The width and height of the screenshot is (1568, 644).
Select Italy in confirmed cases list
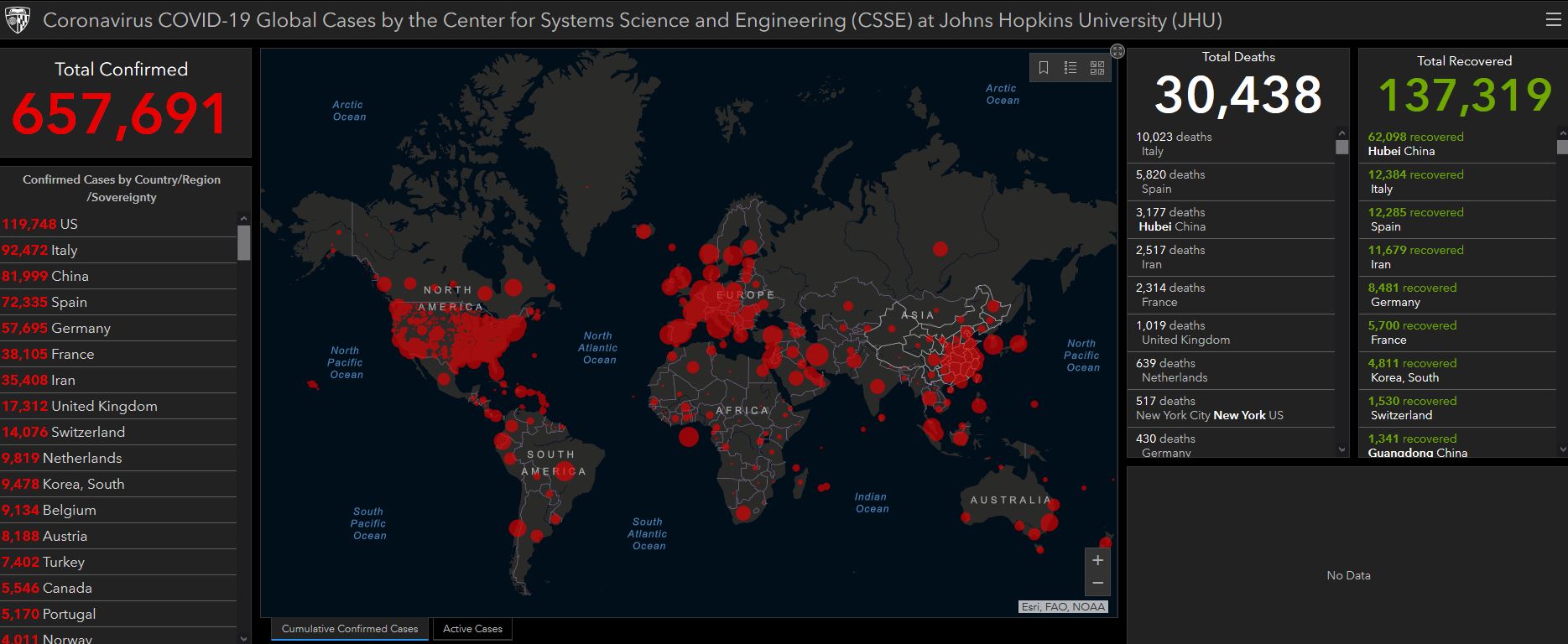pyautogui.click(x=118, y=250)
